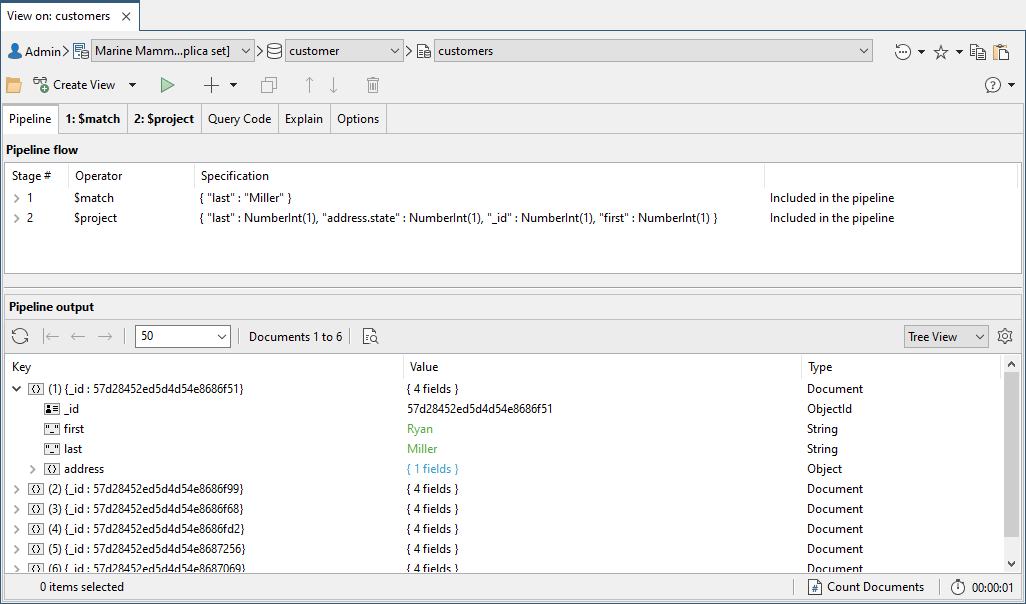Expand the address object field
Image resolution: width=1026 pixels, height=604 pixels.
[32, 469]
